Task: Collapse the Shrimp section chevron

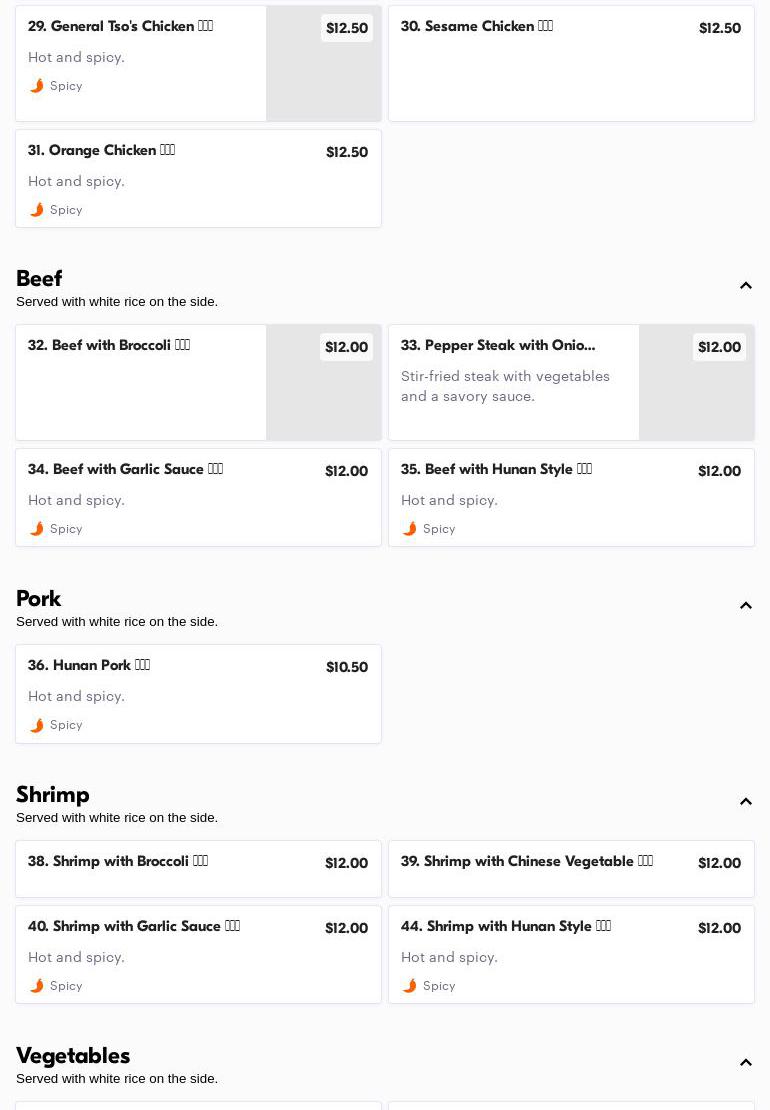Action: point(746,802)
